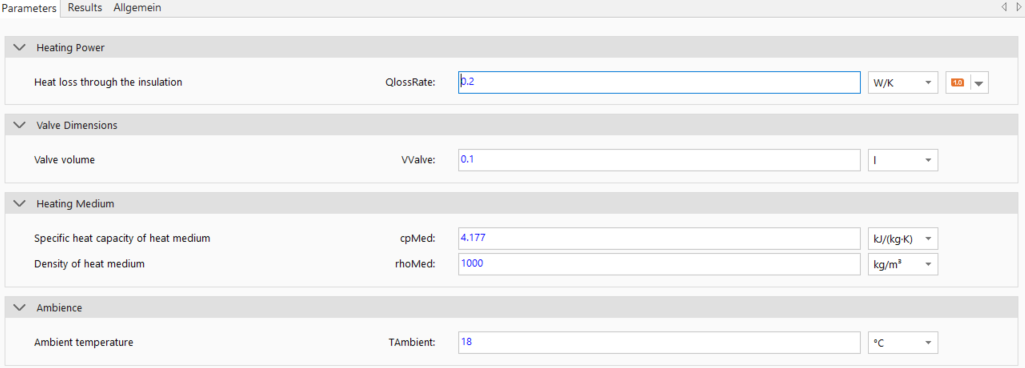Click the 'Specific heat capacity of heat medium' label
Image resolution: width=1025 pixels, height=368 pixels.
(x=122, y=239)
